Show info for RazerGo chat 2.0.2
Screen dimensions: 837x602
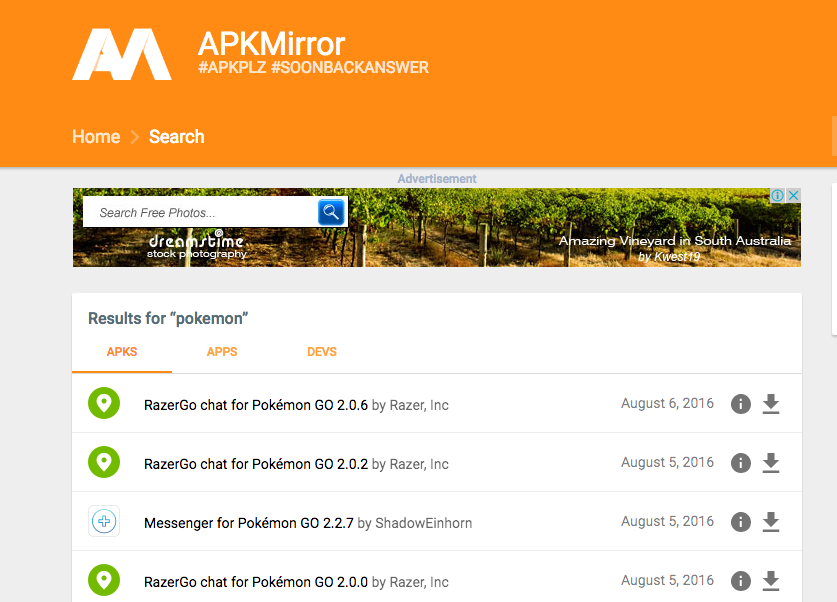740,463
